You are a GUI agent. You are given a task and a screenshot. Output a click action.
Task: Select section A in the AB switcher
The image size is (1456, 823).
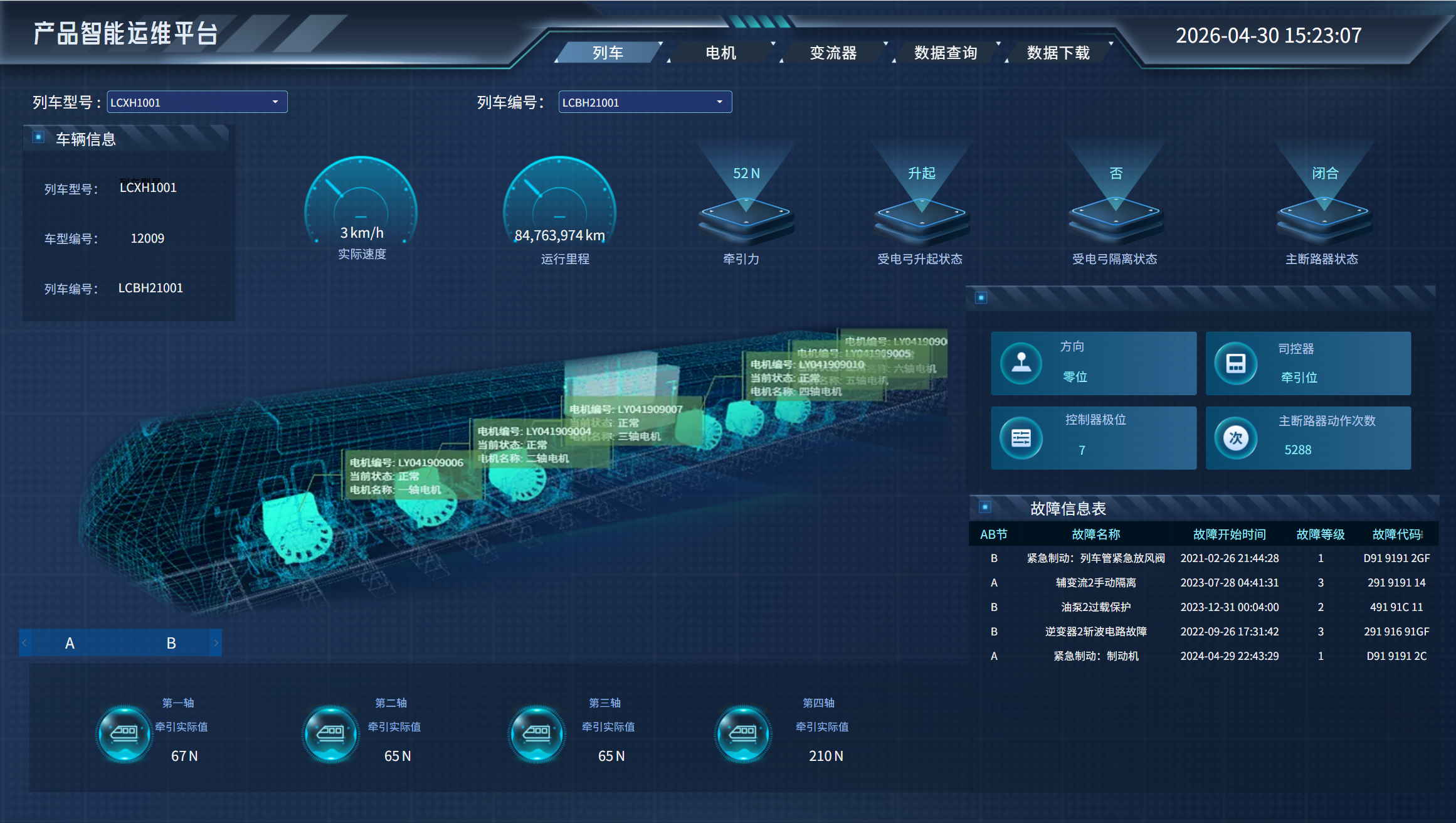70,643
